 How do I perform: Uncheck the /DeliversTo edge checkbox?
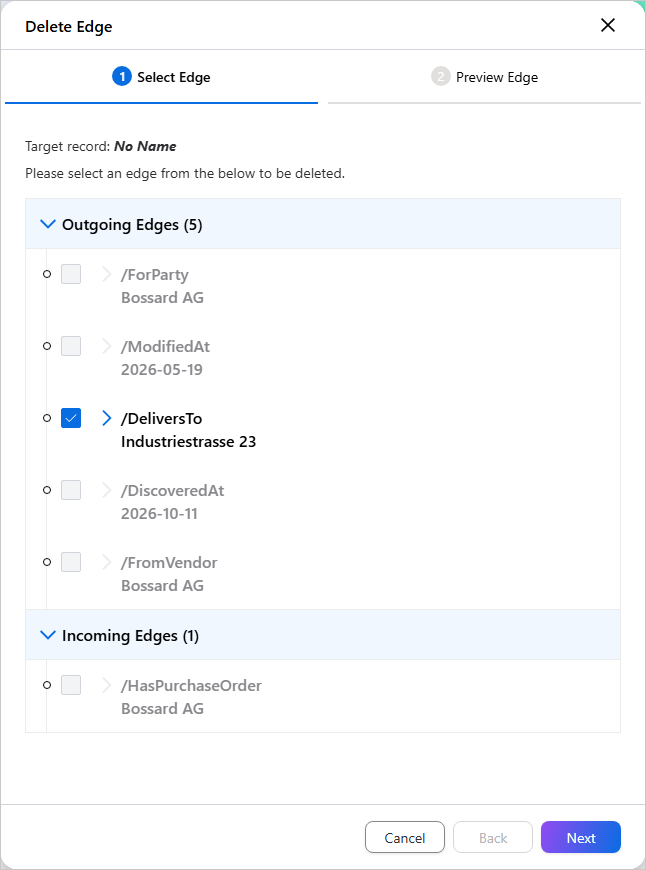point(71,418)
